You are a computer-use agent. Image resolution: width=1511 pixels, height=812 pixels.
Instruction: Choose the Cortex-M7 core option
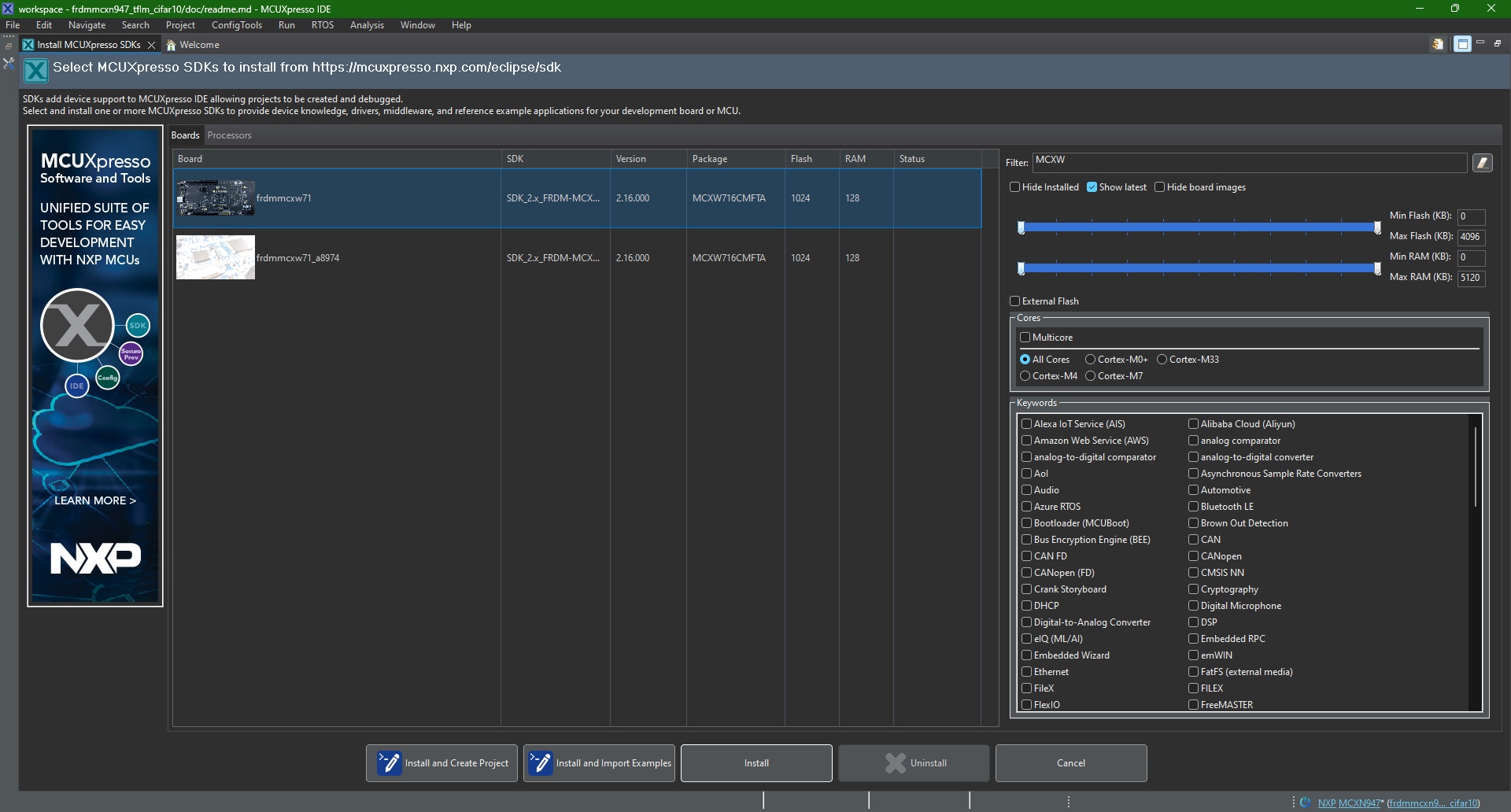[1090, 376]
